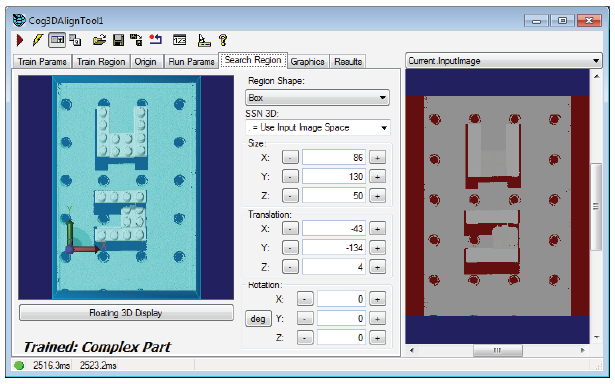Open help with question mark icon
This screenshot has width=615, height=384.
click(x=223, y=40)
